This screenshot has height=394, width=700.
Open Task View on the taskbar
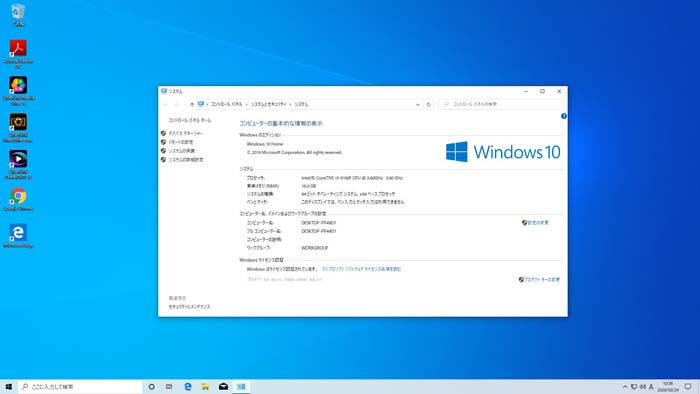tap(169, 386)
